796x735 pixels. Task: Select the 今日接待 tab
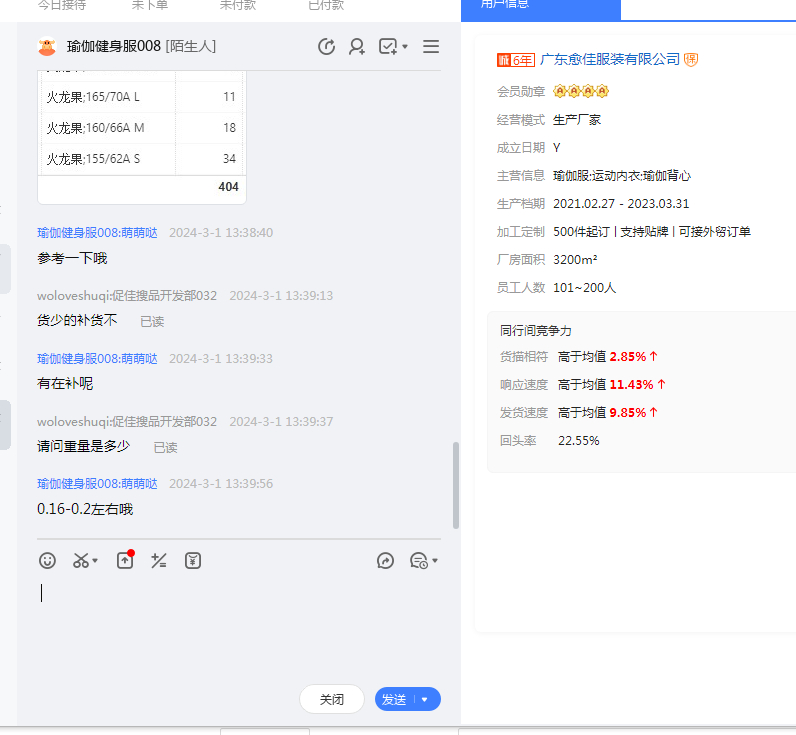pos(62,6)
